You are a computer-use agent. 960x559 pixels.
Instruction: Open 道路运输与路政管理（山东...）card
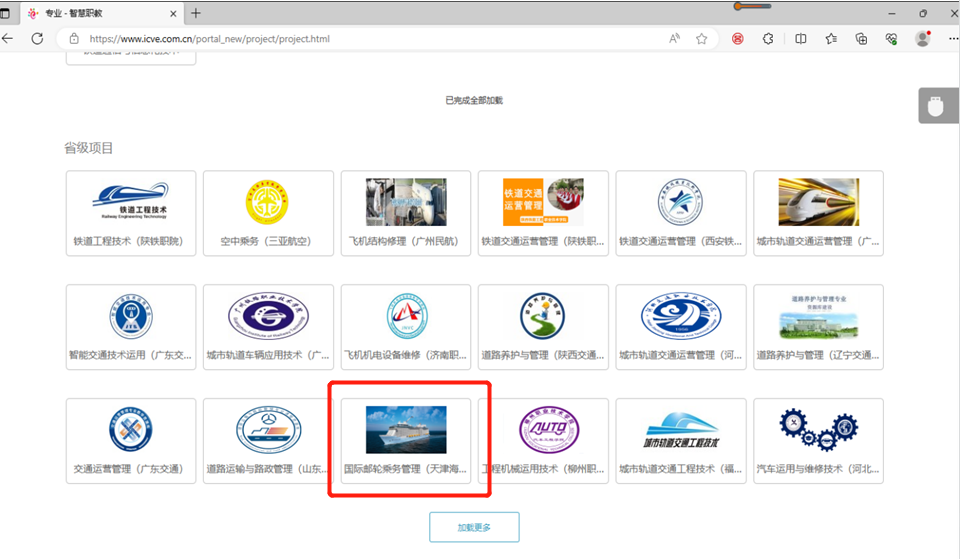tap(268, 441)
